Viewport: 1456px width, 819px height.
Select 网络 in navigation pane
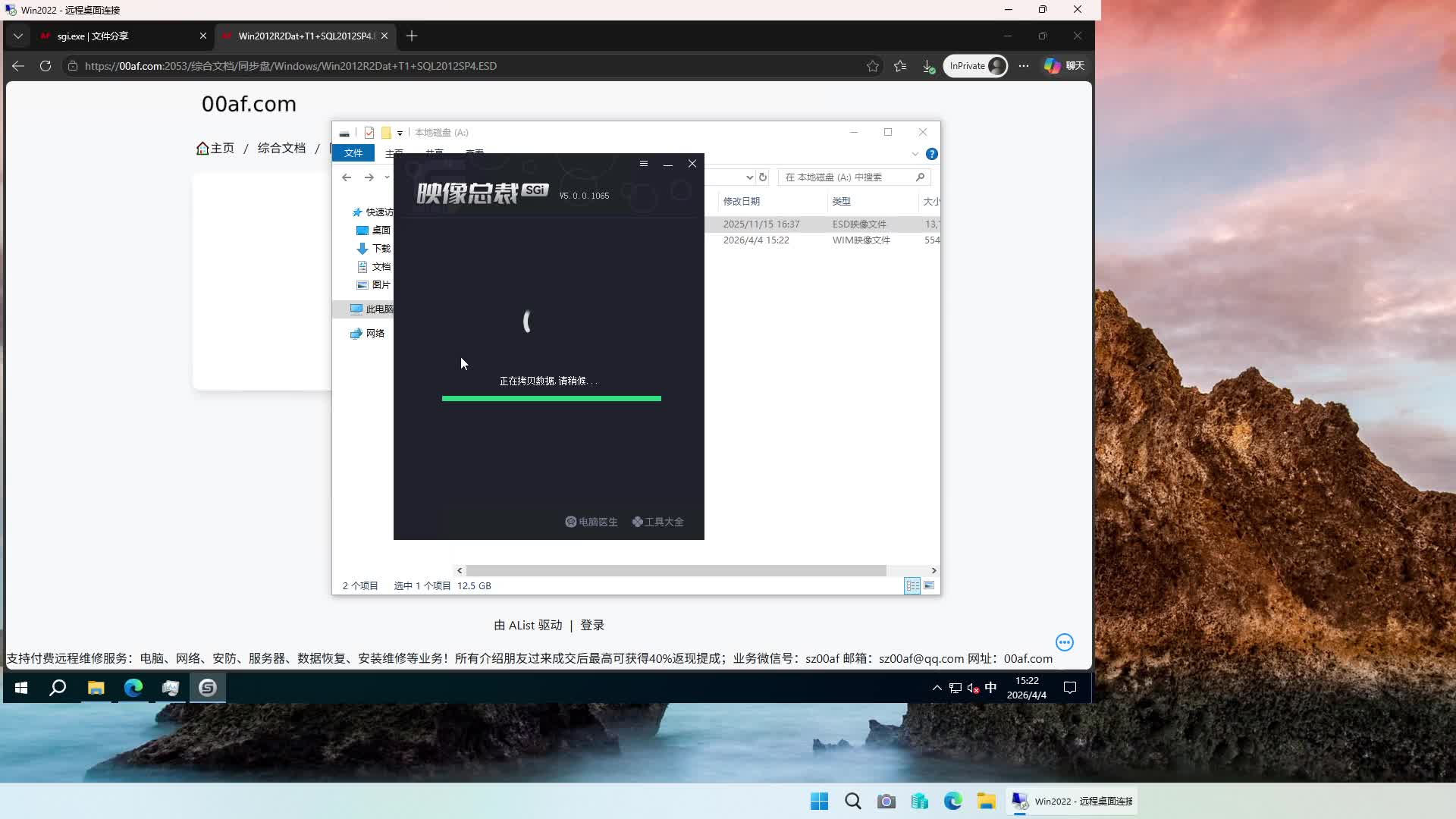[368, 334]
